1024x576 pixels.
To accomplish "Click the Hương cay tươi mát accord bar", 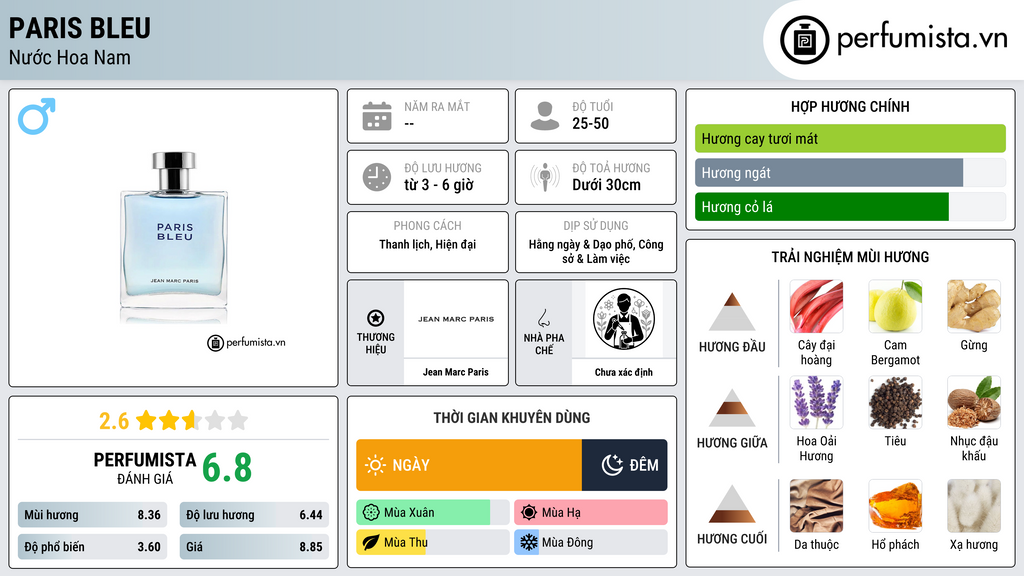I will click(850, 138).
